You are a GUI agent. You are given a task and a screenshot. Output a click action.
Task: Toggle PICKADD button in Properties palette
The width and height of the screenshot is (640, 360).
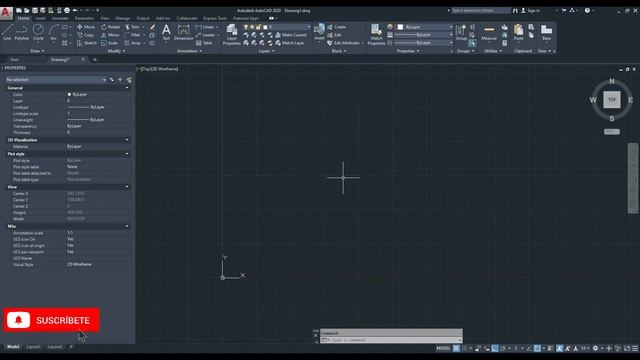[112, 80]
